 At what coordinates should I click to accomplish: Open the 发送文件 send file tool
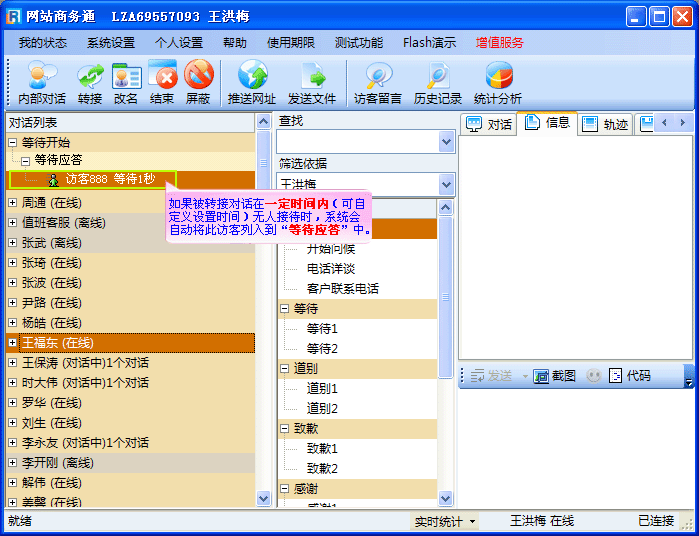pyautogui.click(x=312, y=82)
